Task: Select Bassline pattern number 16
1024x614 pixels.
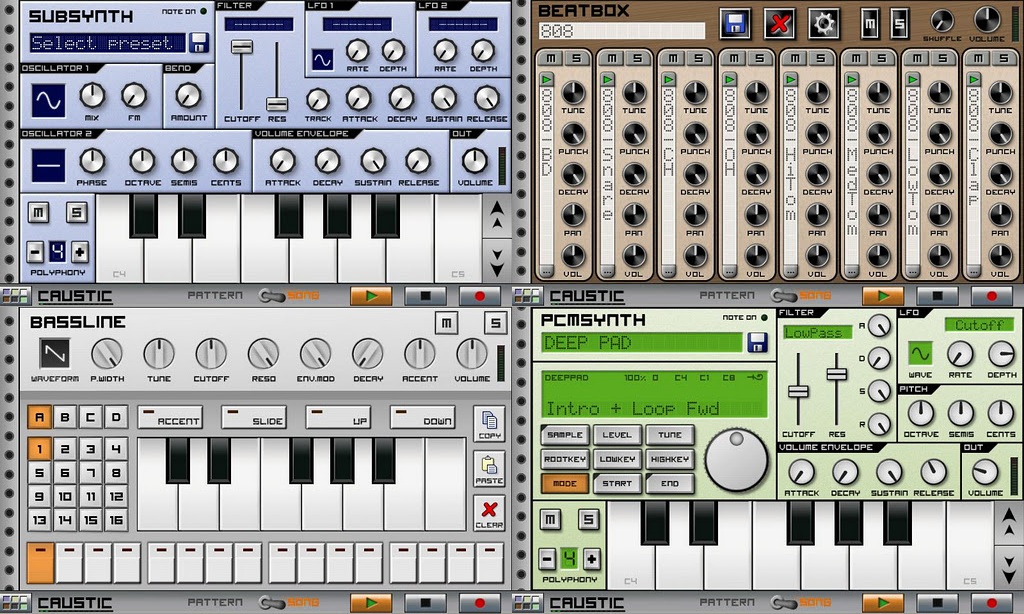Action: [116, 521]
